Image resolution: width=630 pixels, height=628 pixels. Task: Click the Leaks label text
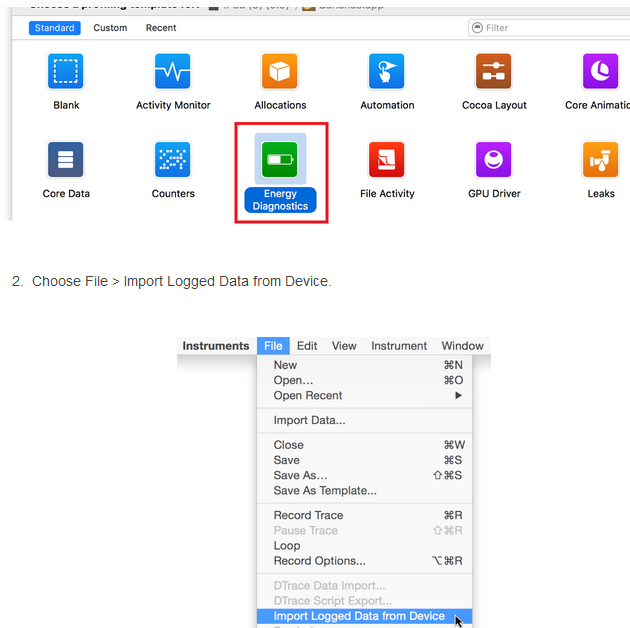601,194
